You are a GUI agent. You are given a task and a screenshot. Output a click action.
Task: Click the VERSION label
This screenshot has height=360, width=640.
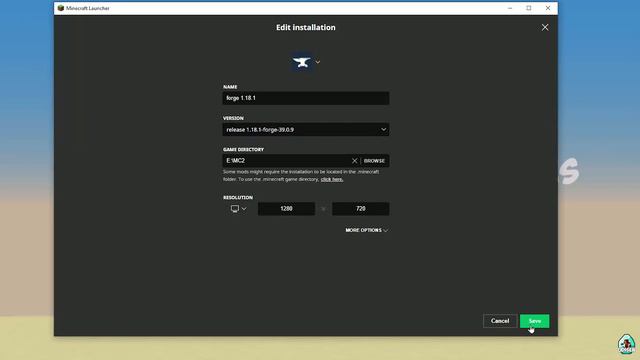[233, 118]
